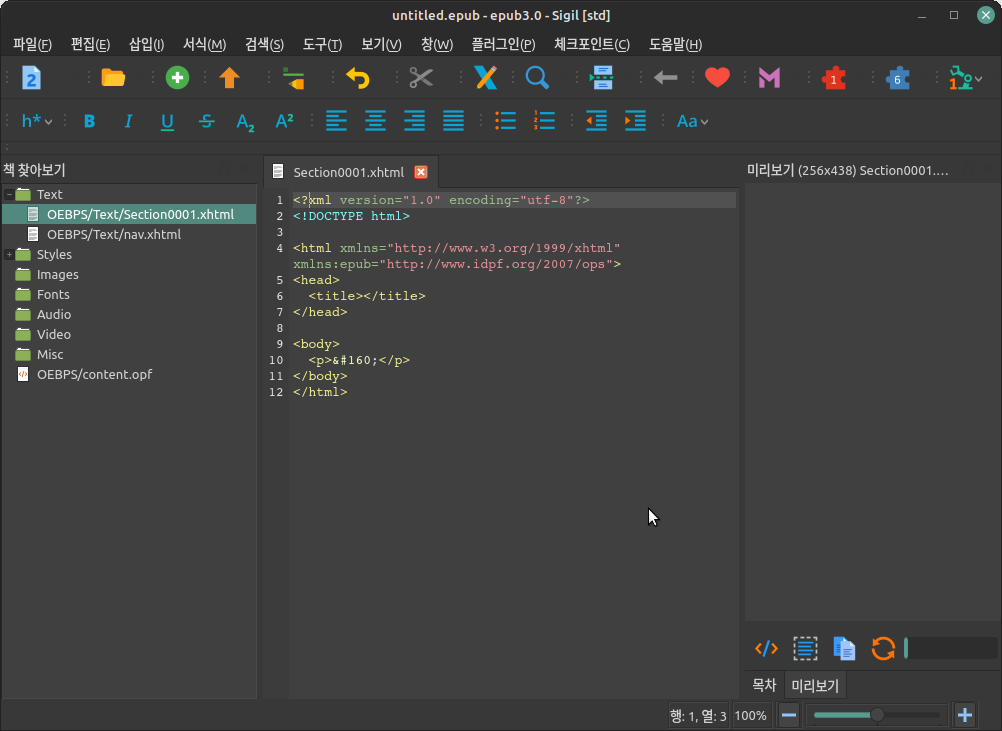Image resolution: width=1002 pixels, height=731 pixels.
Task: Open the 도움말(H) menu
Action: tap(675, 44)
